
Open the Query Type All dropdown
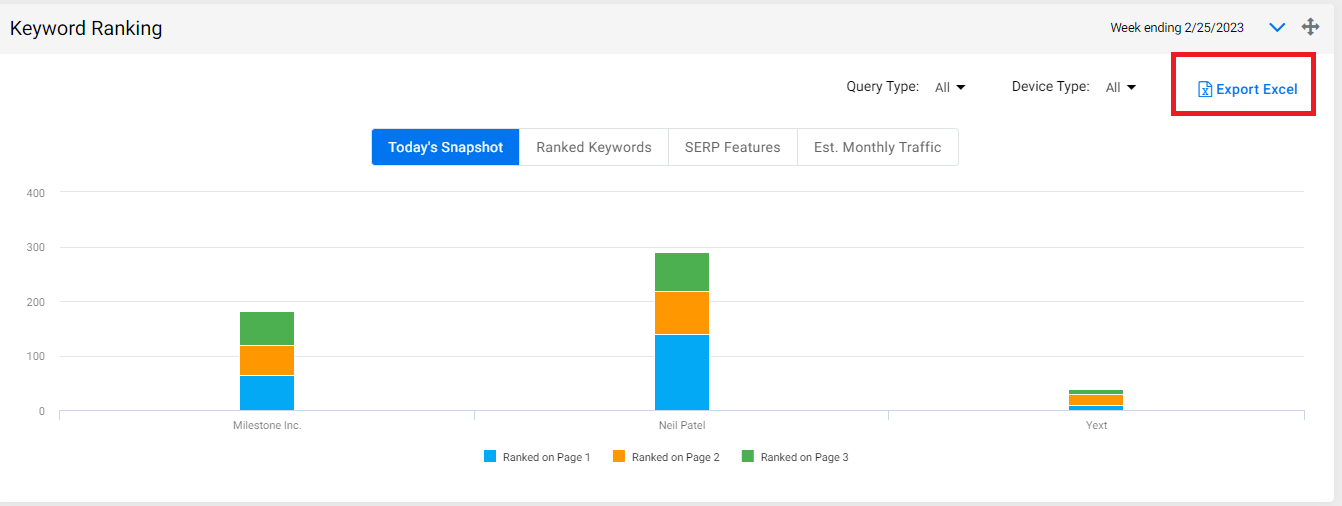[950, 87]
